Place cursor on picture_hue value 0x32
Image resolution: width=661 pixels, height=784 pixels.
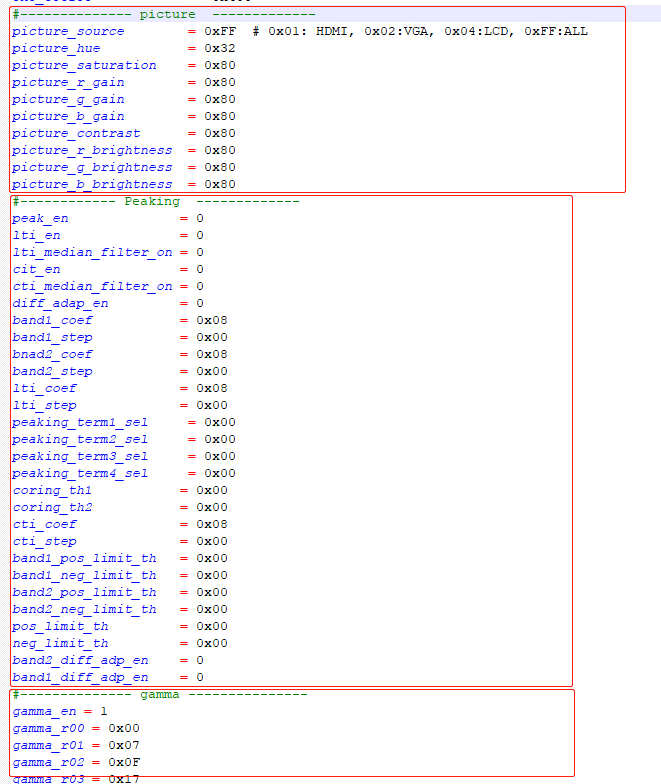tap(220, 49)
